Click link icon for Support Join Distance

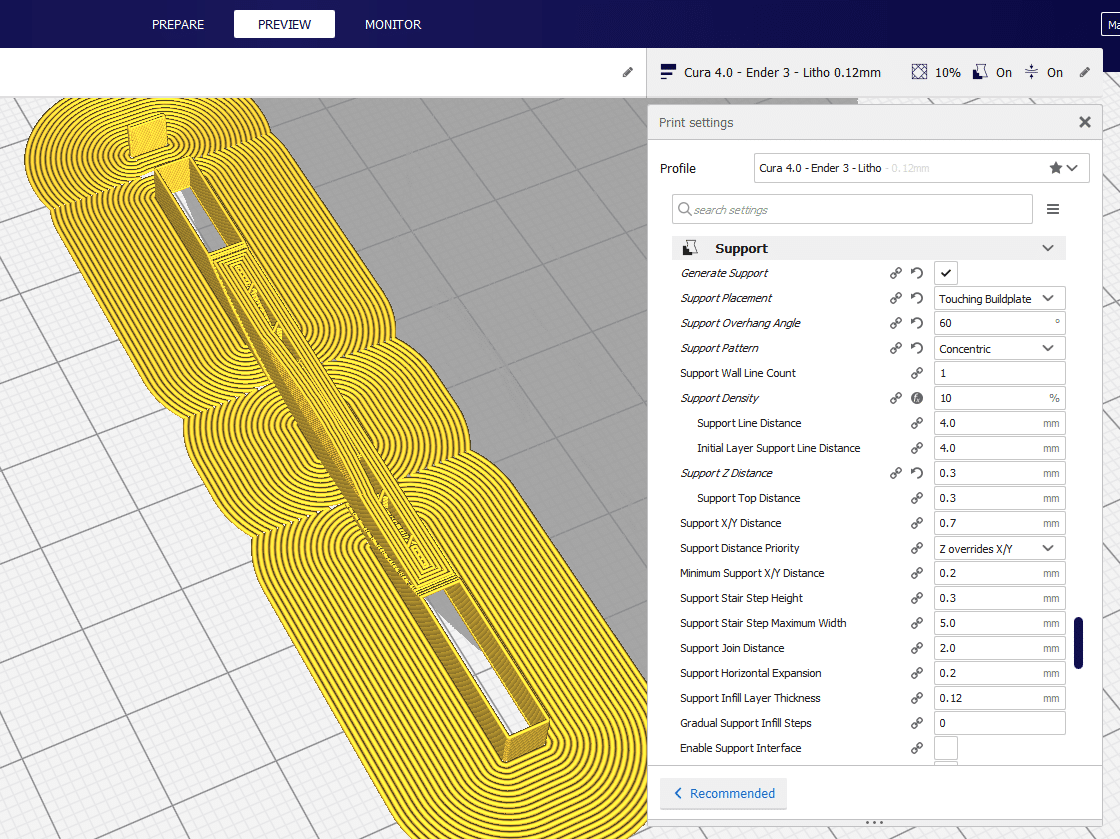pos(917,648)
